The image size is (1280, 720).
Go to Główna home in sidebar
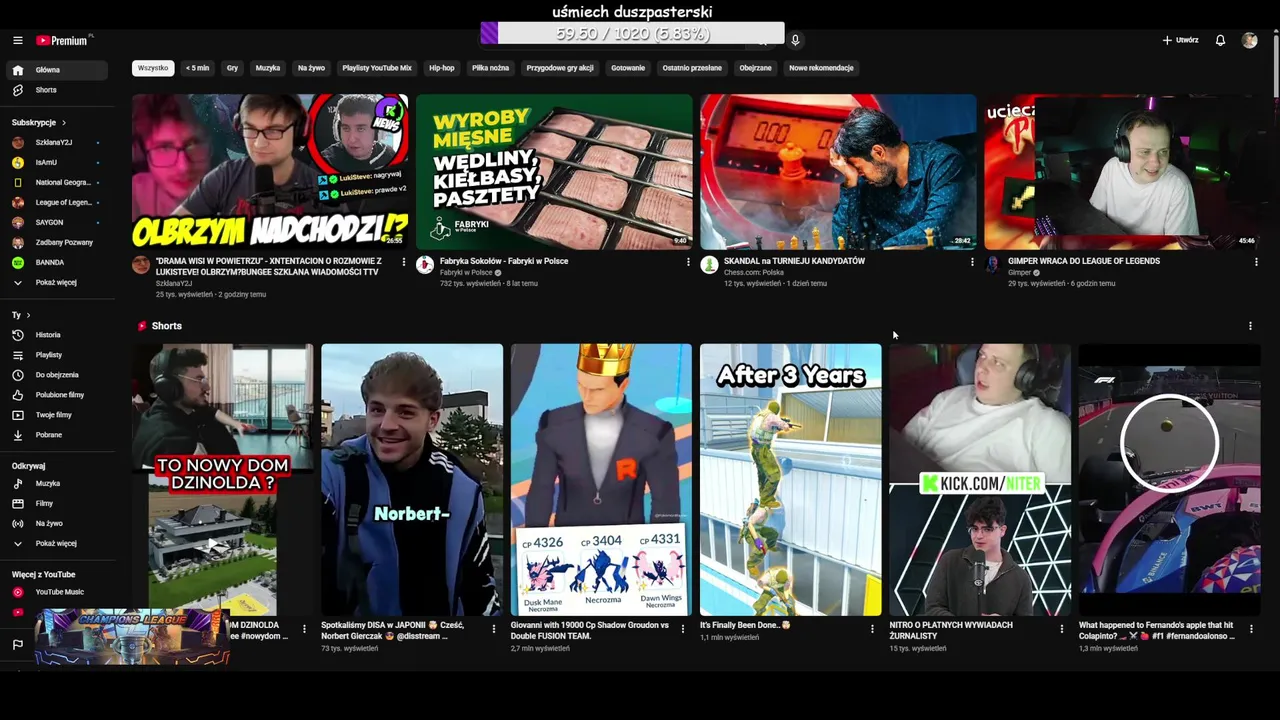(x=56, y=70)
